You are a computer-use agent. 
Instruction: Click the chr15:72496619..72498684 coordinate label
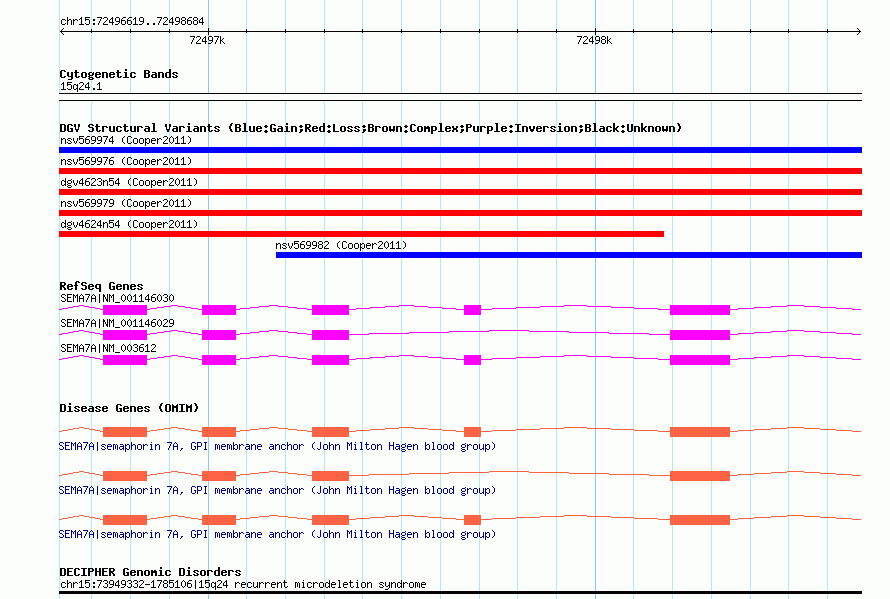[x=132, y=21]
